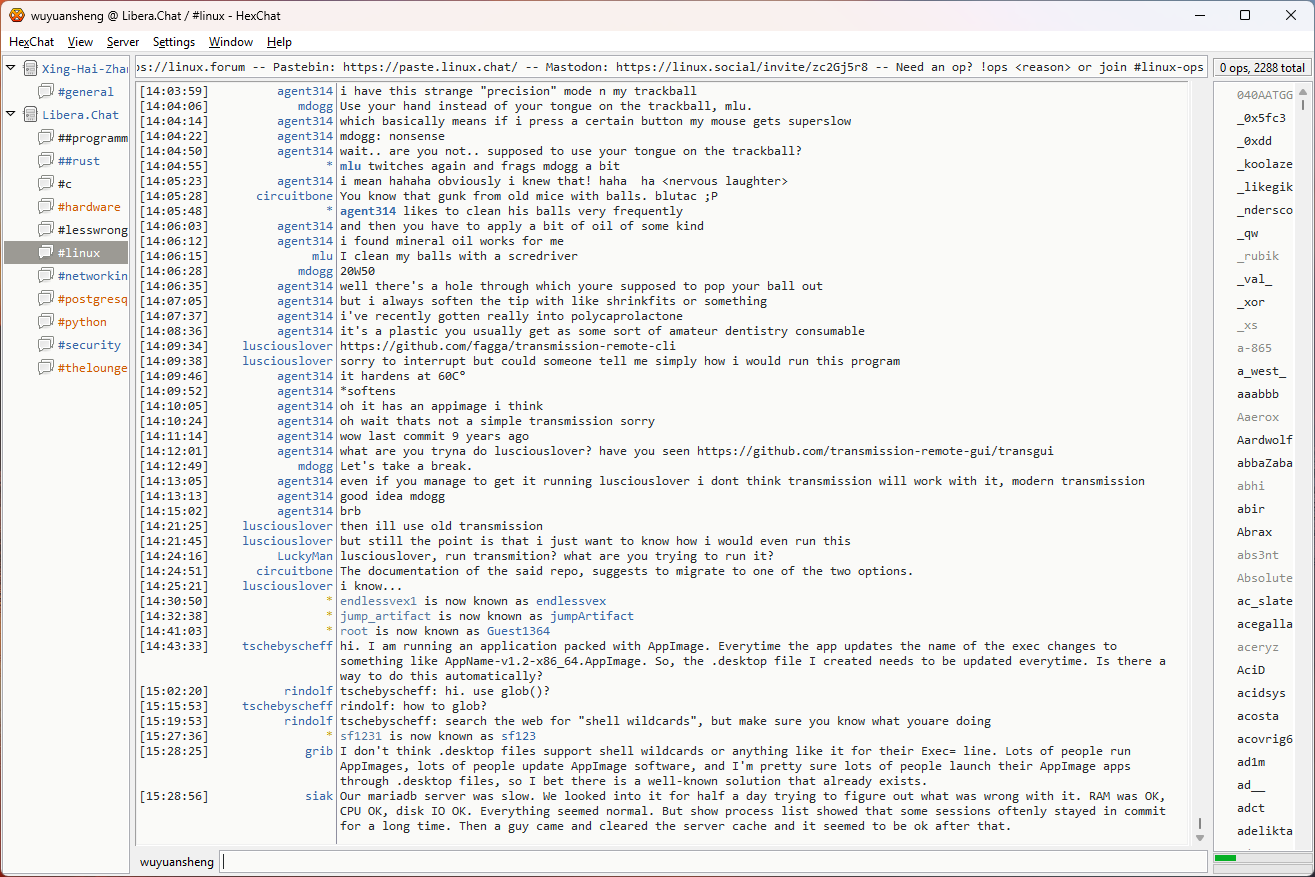The height and width of the screenshot is (877, 1315).
Task: Open the transmission-remote-cli GitHub link
Action: click(x=510, y=346)
